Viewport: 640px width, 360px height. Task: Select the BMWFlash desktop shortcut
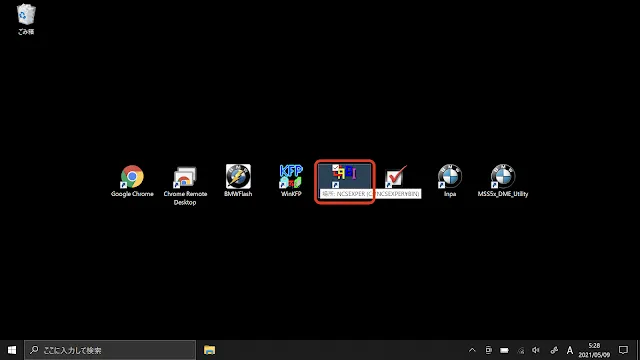click(238, 181)
